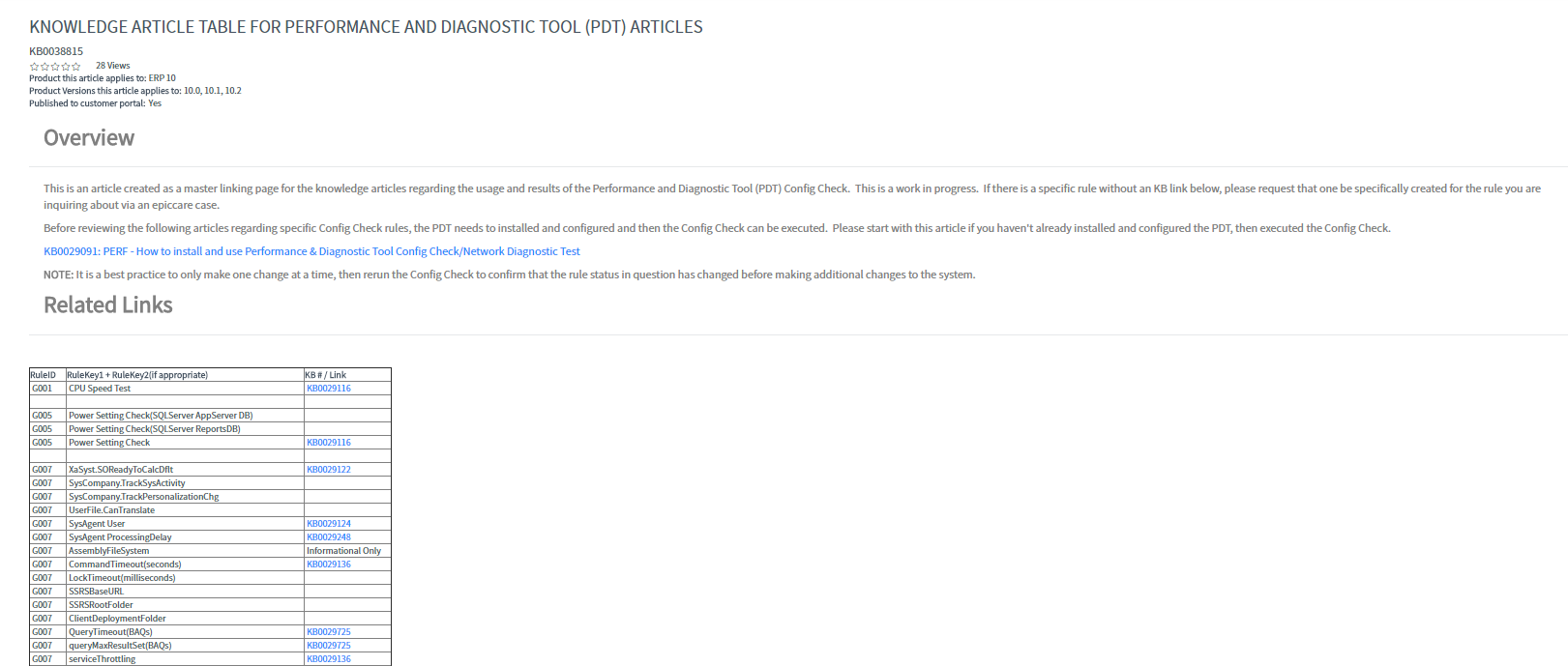
Task: Open KB0029122 link for XaSyst.SOReadyToCalcDflt
Action: pos(329,470)
